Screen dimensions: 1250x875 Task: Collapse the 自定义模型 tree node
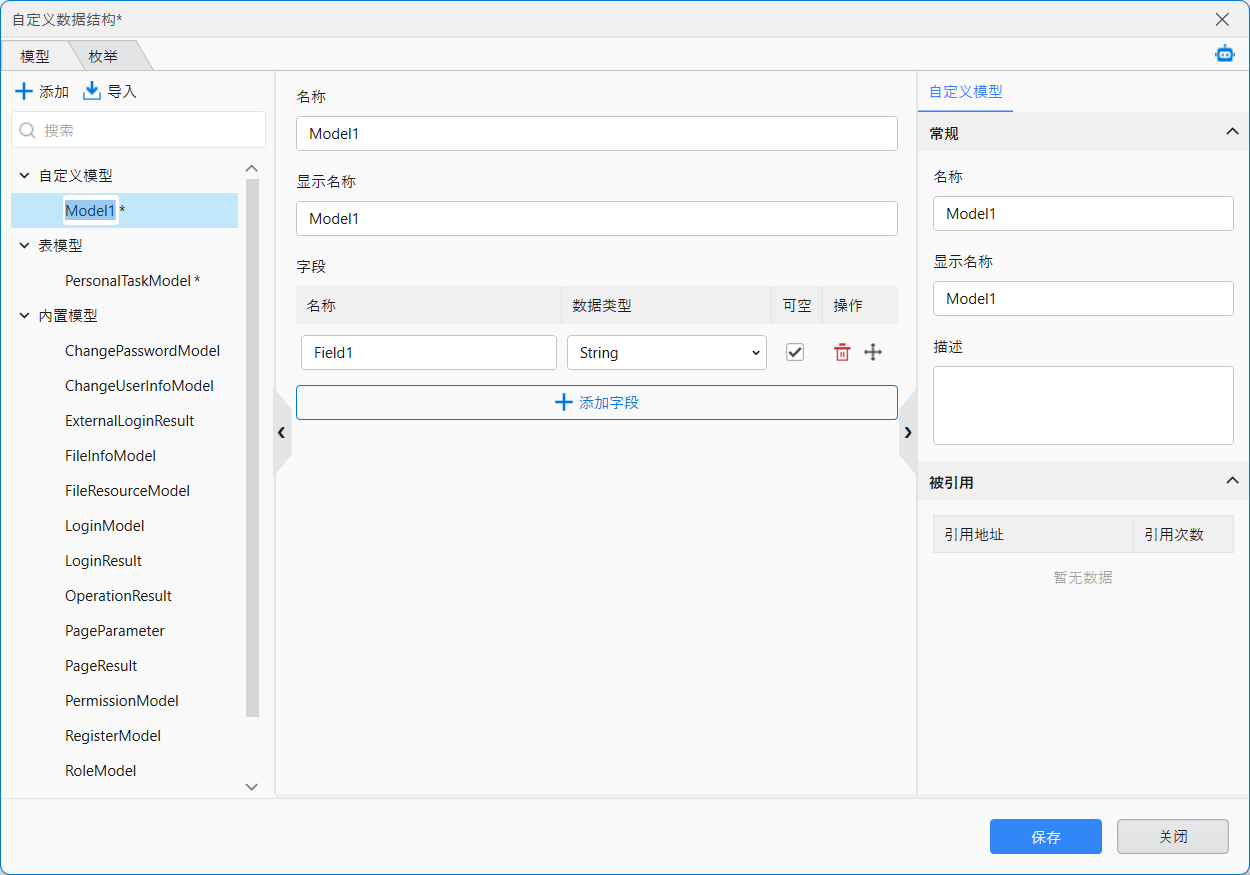click(x=25, y=175)
